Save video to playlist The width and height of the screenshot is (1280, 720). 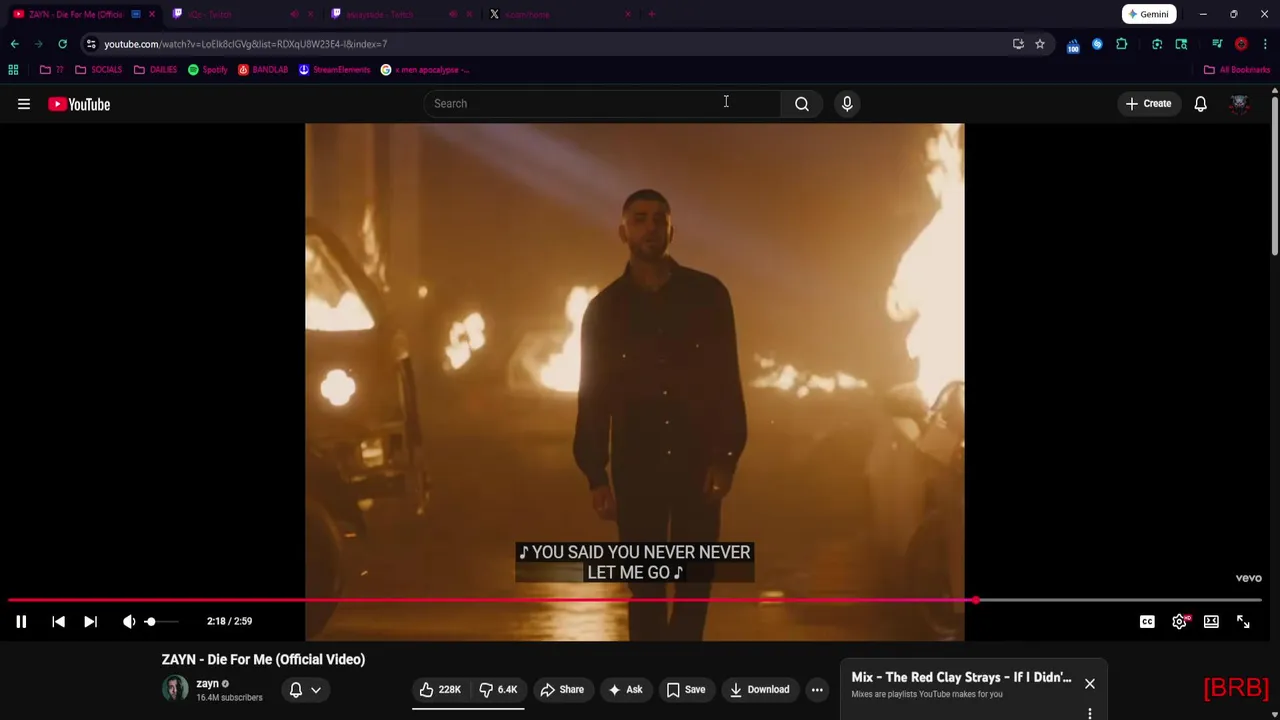pos(686,689)
